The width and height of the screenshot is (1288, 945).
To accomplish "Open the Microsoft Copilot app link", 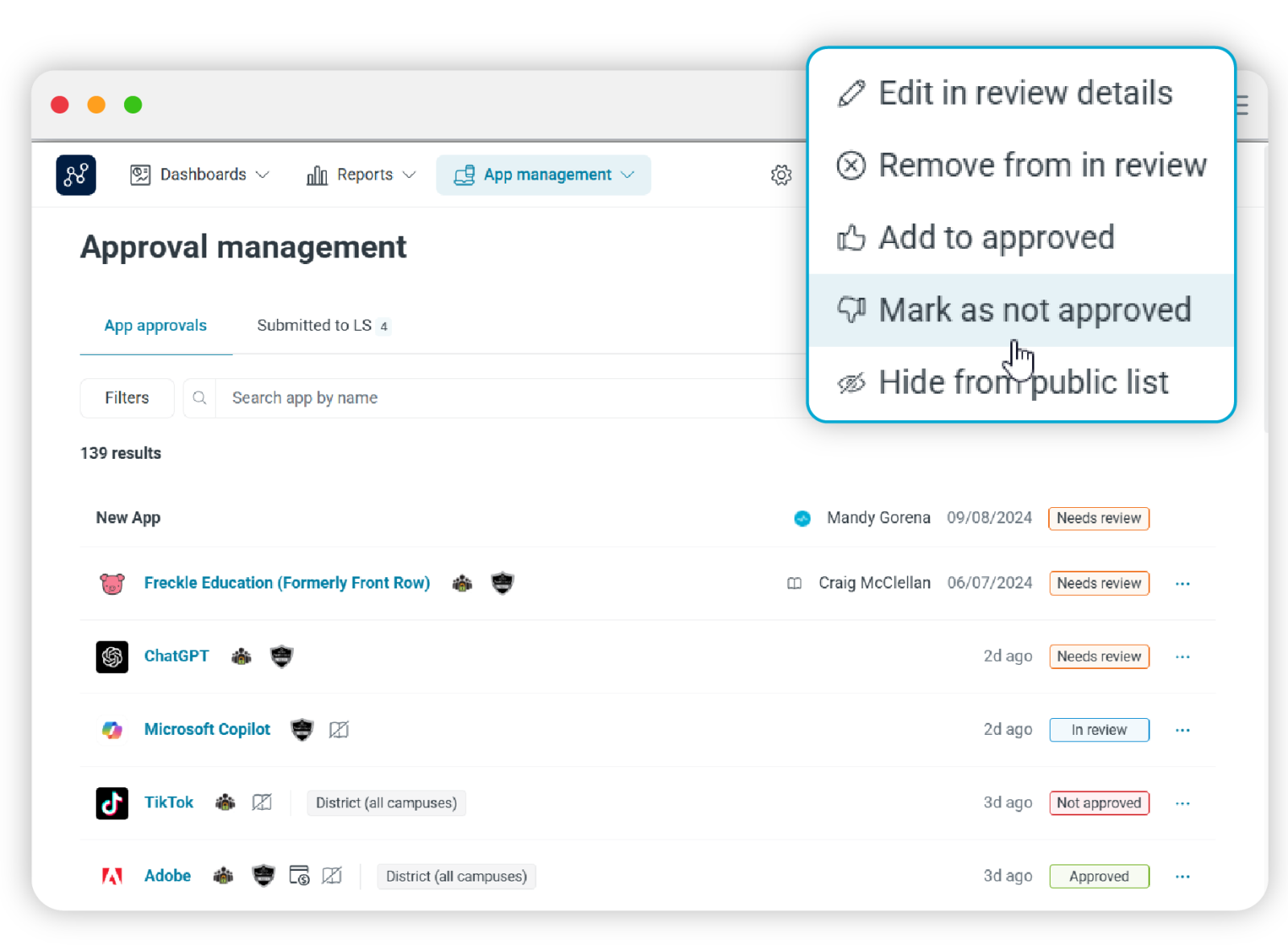I will pyautogui.click(x=207, y=730).
